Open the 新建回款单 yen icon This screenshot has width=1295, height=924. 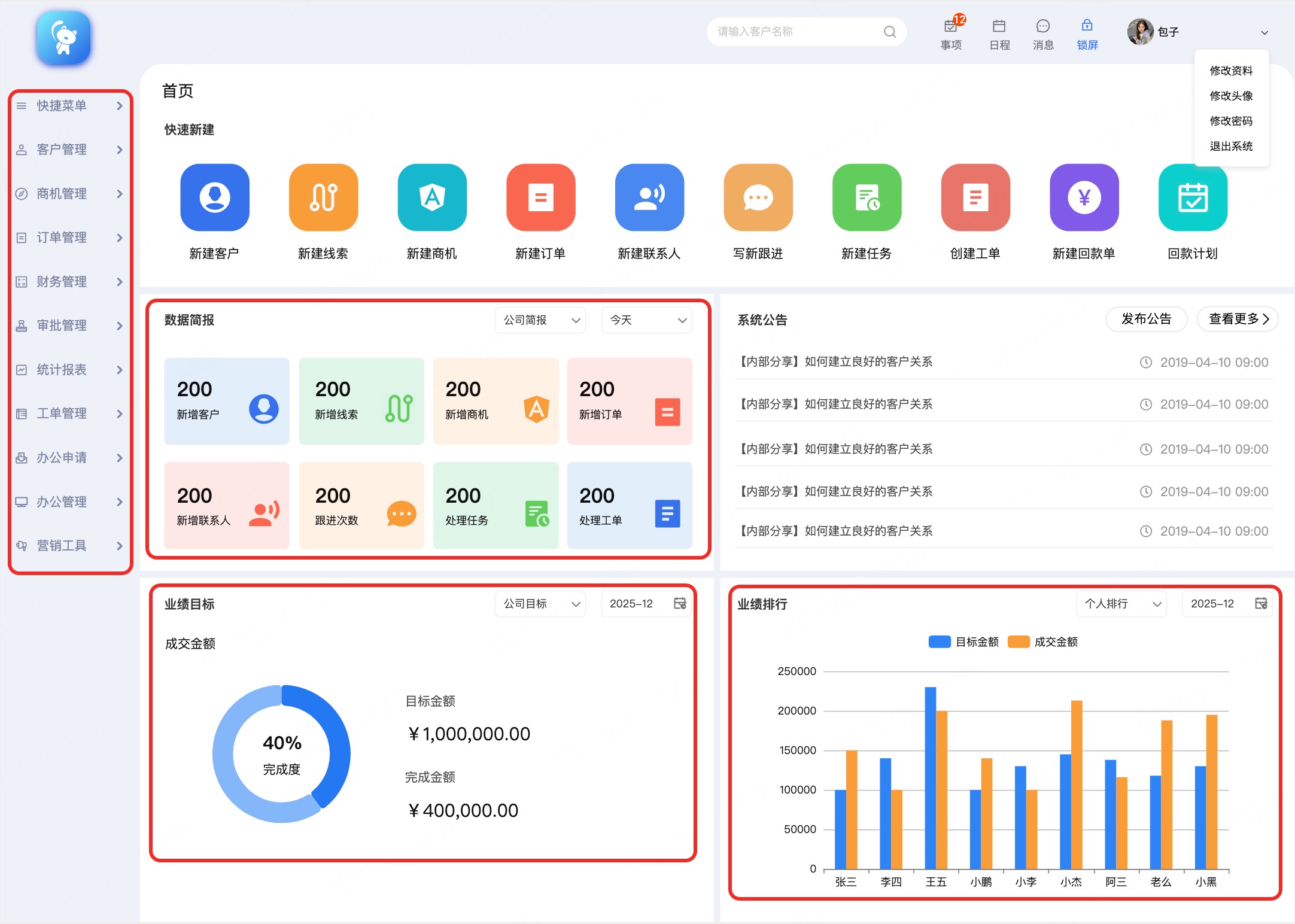point(1084,197)
